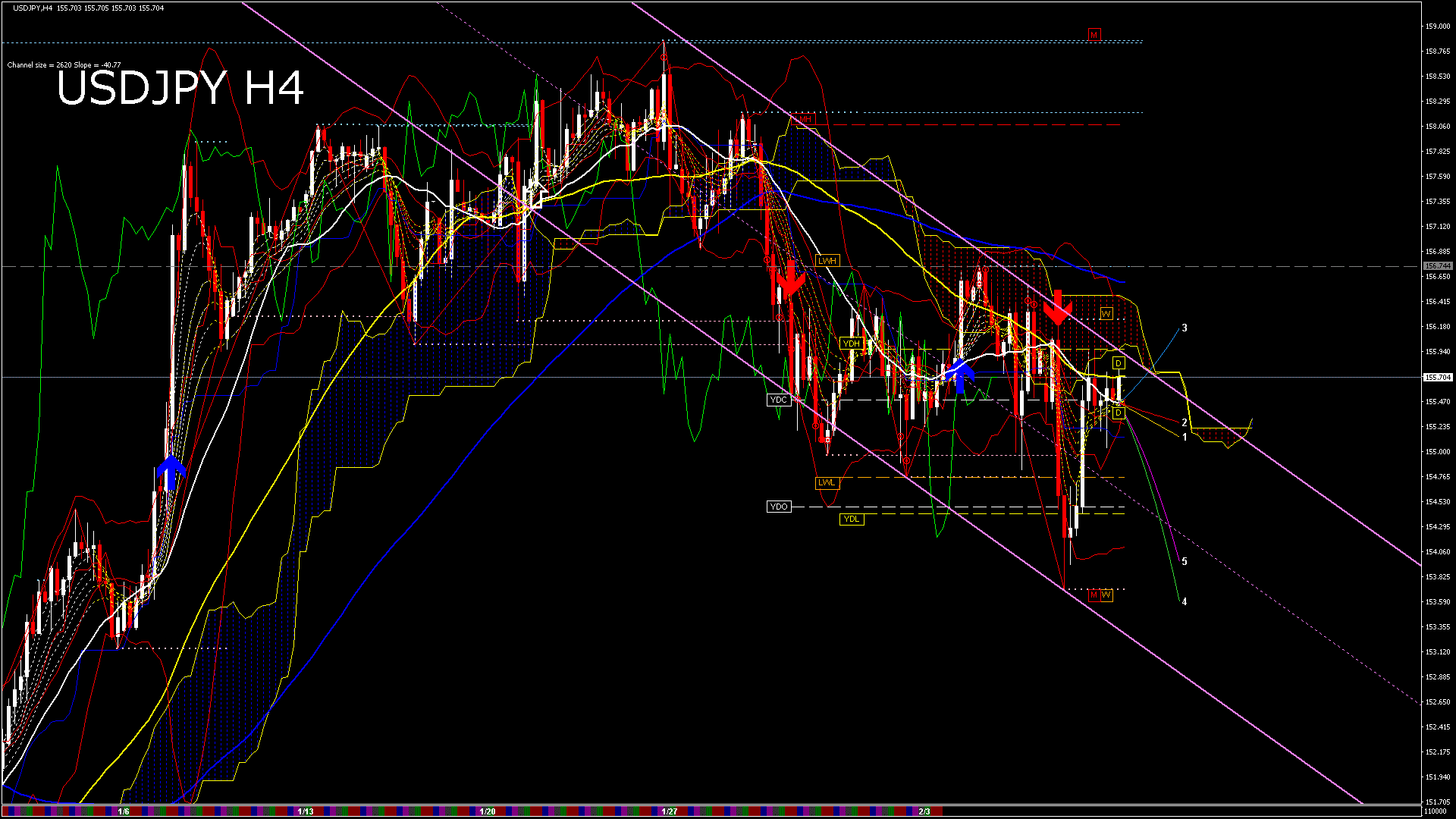This screenshot has width=1456, height=819.
Task: Select the YDH level label
Action: (x=852, y=344)
